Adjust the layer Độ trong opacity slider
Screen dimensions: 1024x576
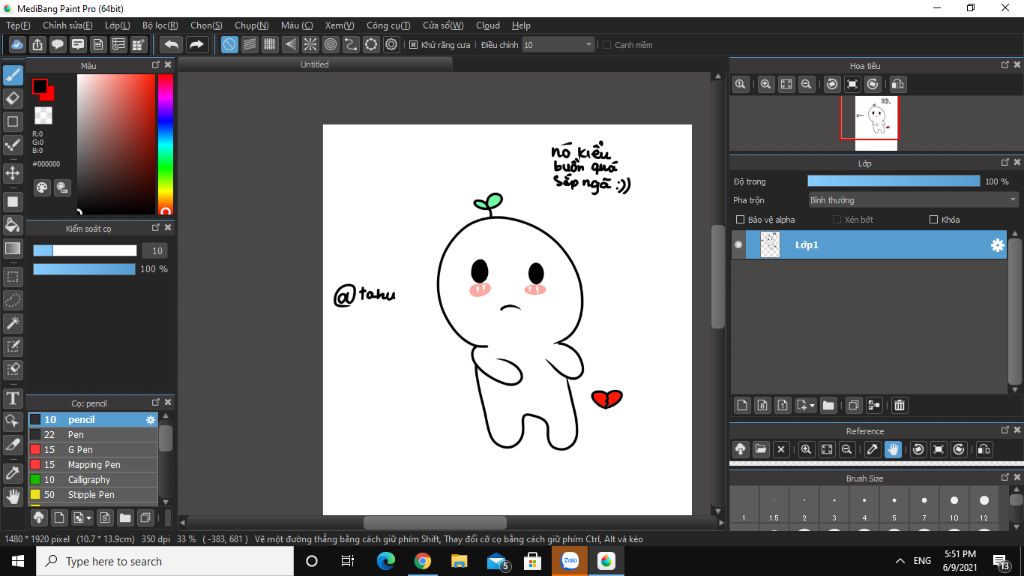click(x=893, y=182)
